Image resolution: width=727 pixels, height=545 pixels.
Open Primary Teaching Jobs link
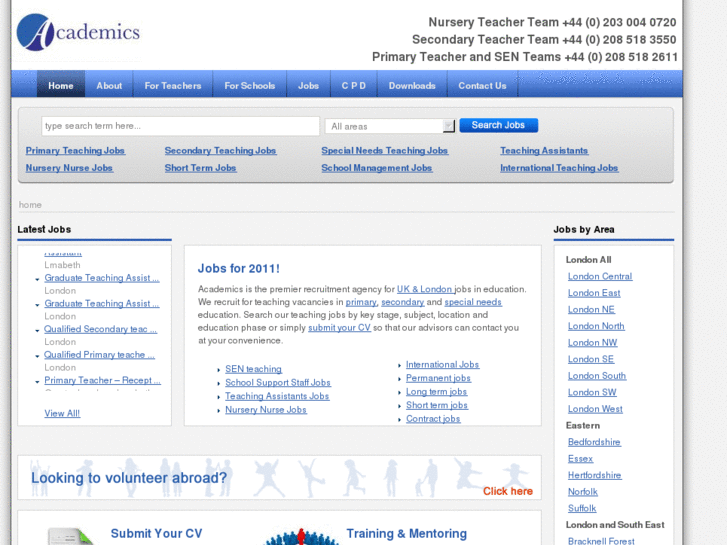coord(75,151)
